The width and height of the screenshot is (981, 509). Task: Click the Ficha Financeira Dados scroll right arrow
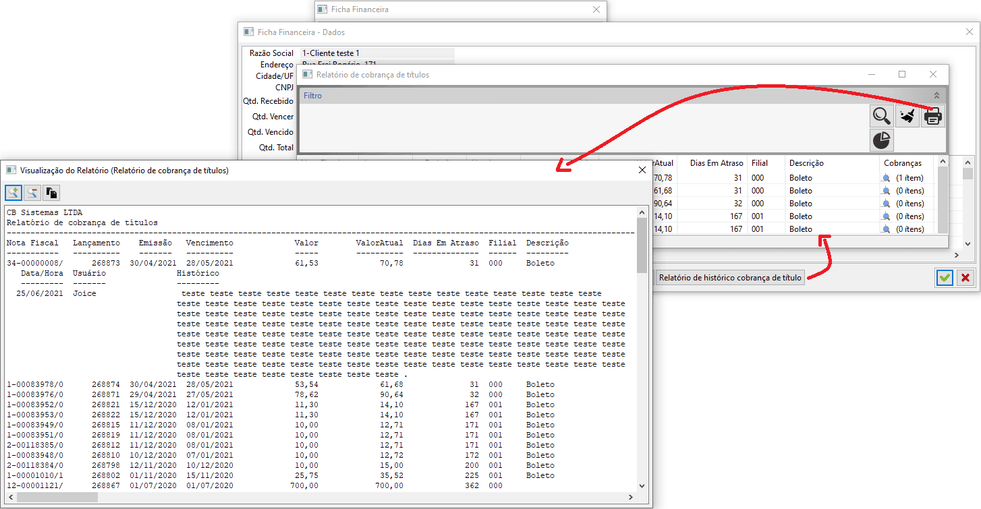coord(956,255)
